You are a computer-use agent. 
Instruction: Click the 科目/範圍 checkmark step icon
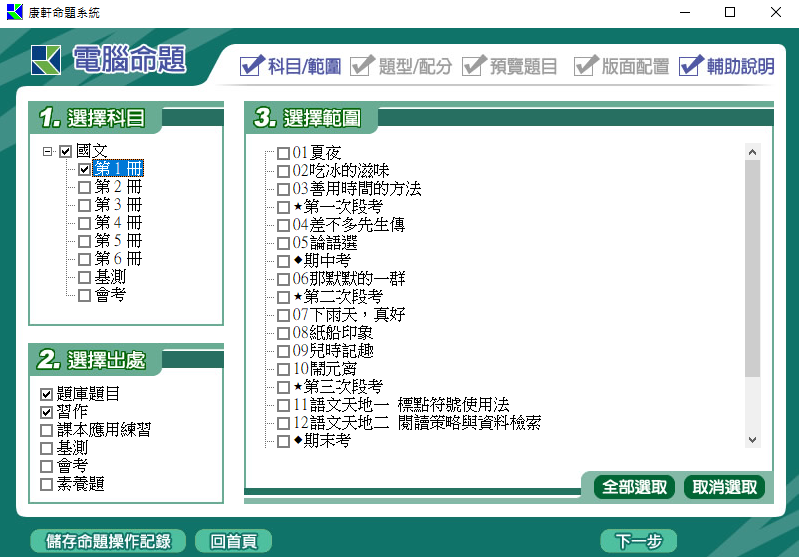point(252,66)
